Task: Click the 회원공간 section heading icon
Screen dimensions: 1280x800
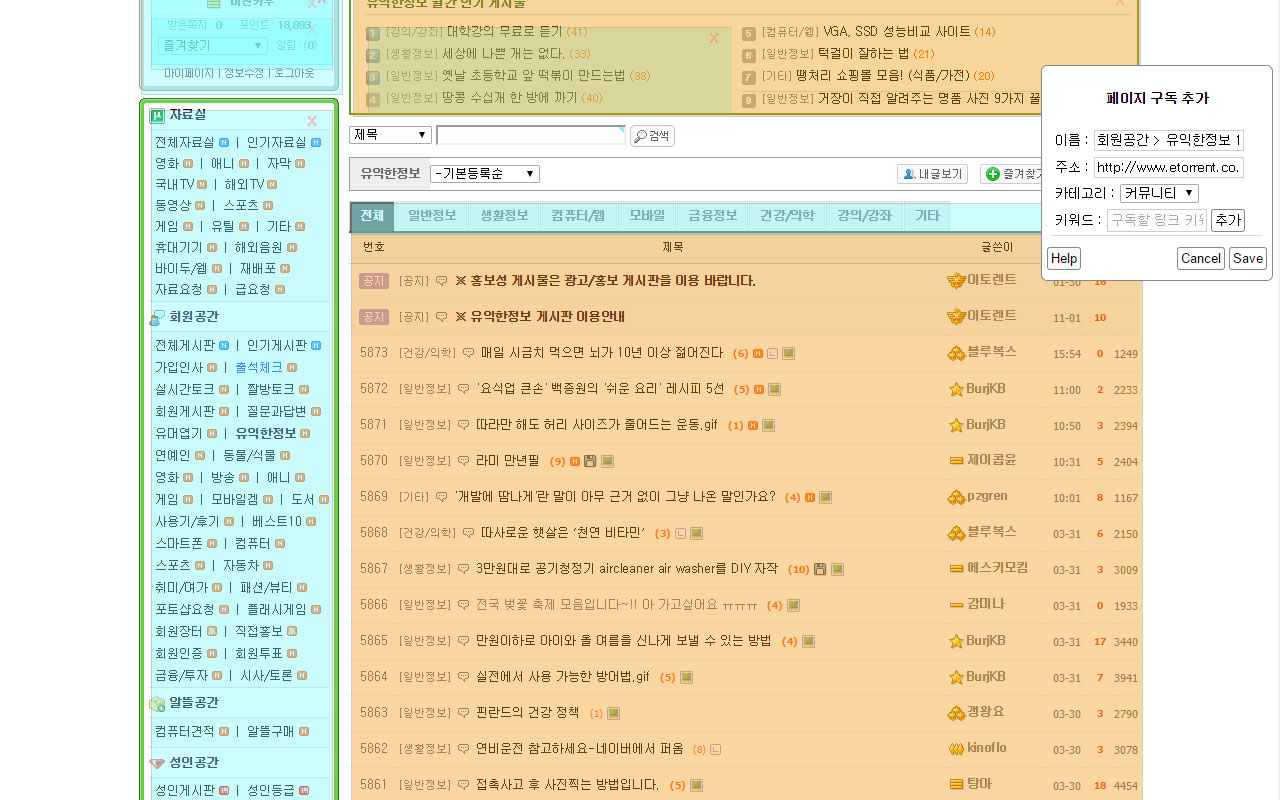Action: (x=157, y=317)
